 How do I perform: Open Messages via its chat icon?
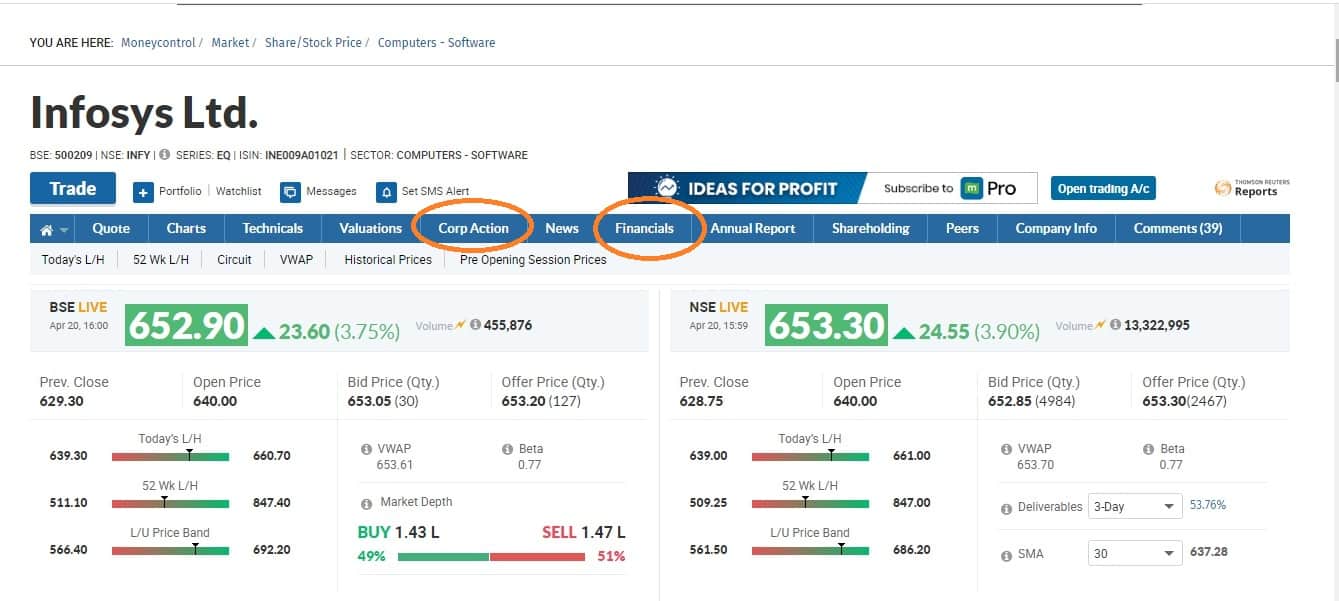coord(290,192)
